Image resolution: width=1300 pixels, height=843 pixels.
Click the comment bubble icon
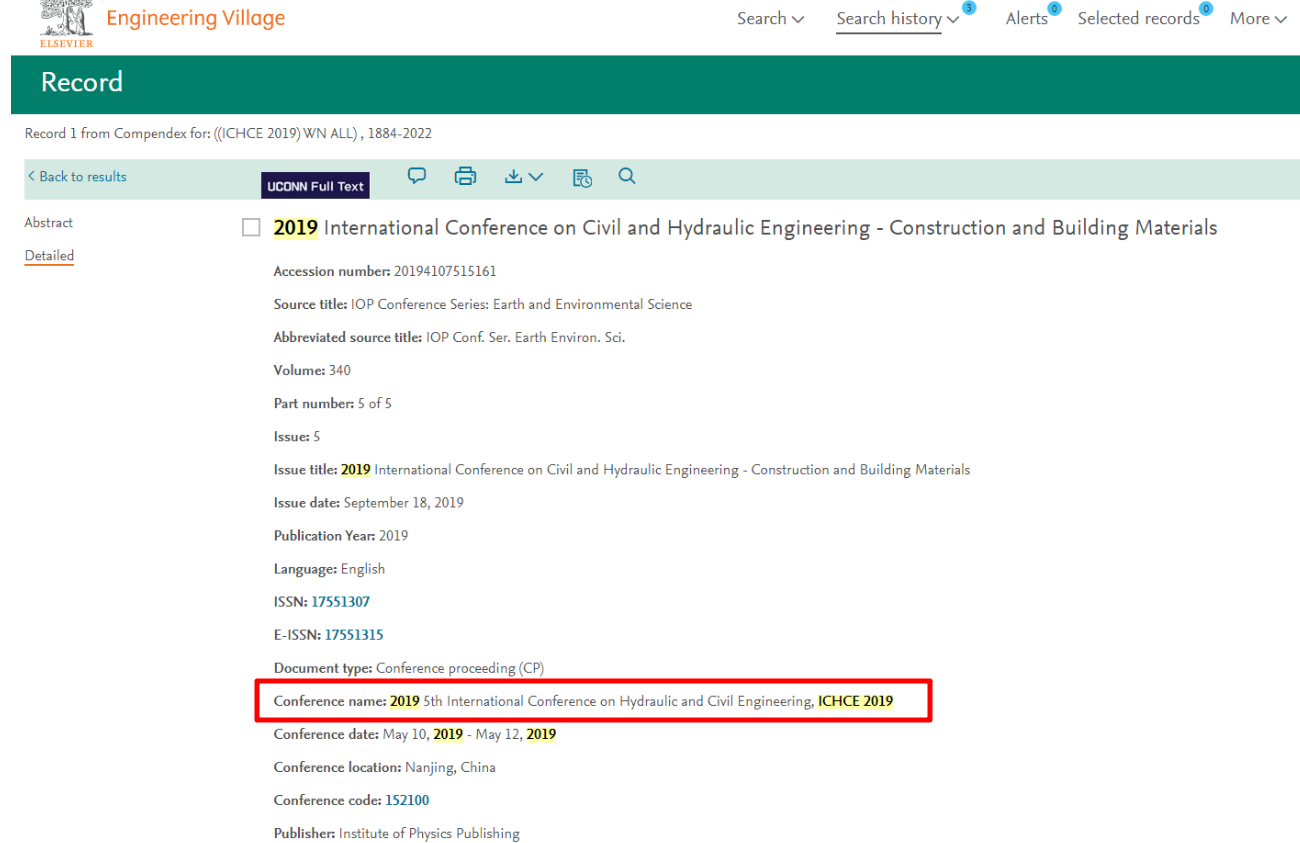coord(417,176)
